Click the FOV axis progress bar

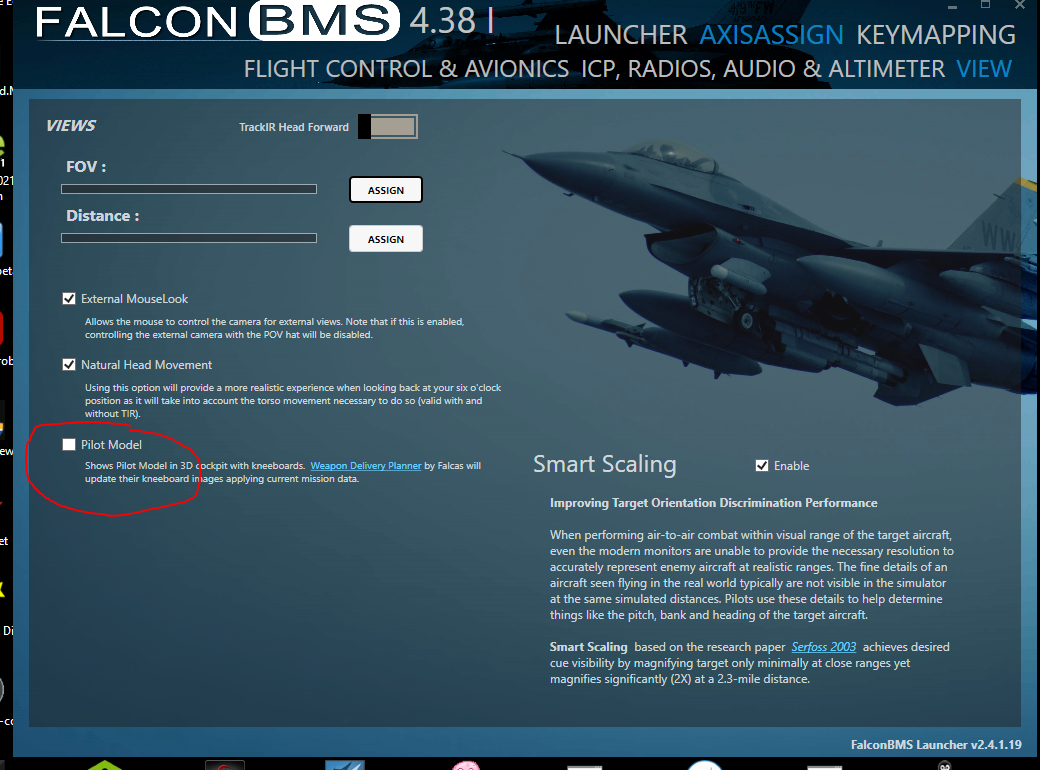click(189, 189)
